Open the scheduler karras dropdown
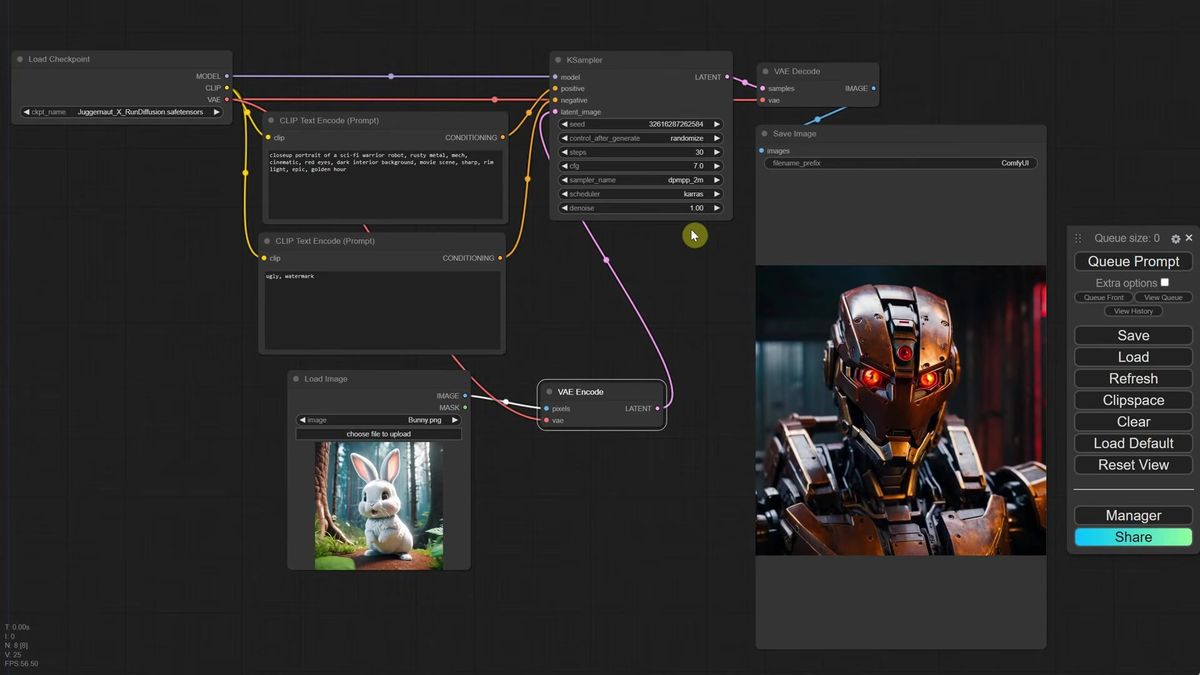 tap(640, 194)
